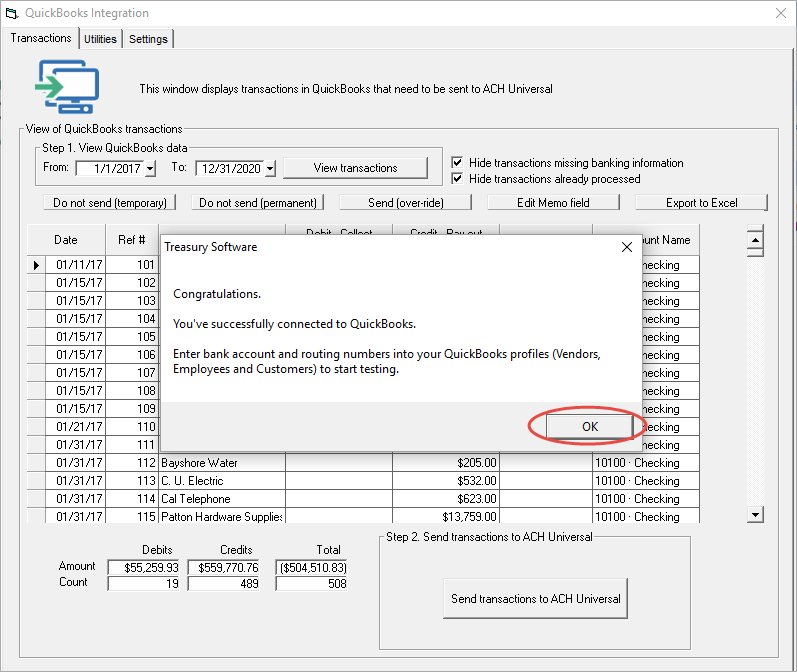The width and height of the screenshot is (797, 672).
Task: Switch to the Utilities tab
Action: tap(100, 39)
